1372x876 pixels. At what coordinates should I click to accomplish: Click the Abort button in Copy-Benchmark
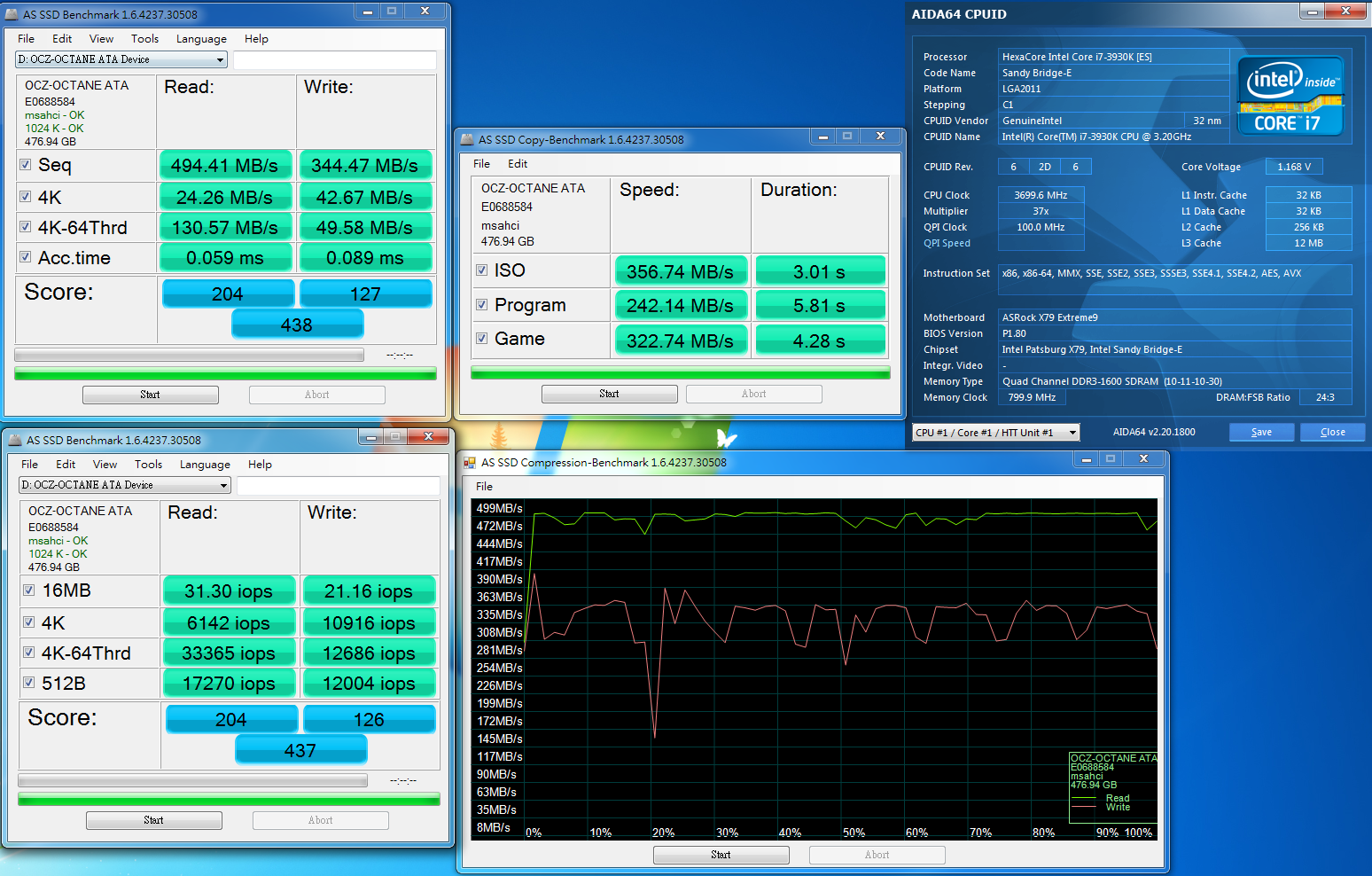(754, 394)
